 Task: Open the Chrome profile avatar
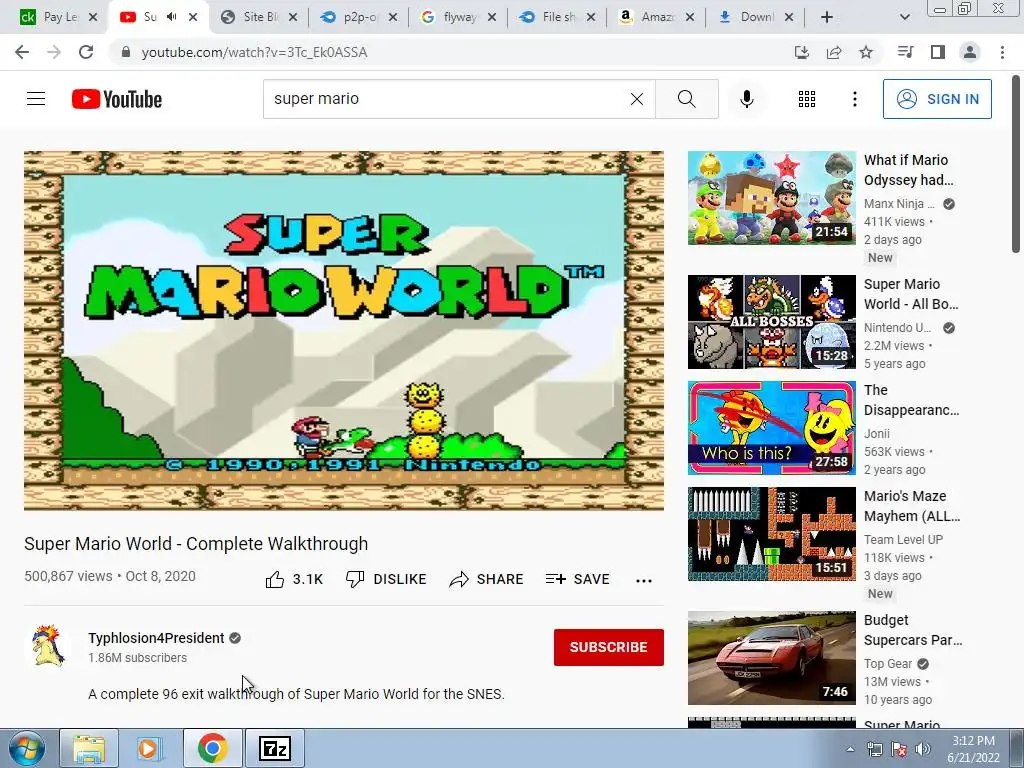pos(970,52)
